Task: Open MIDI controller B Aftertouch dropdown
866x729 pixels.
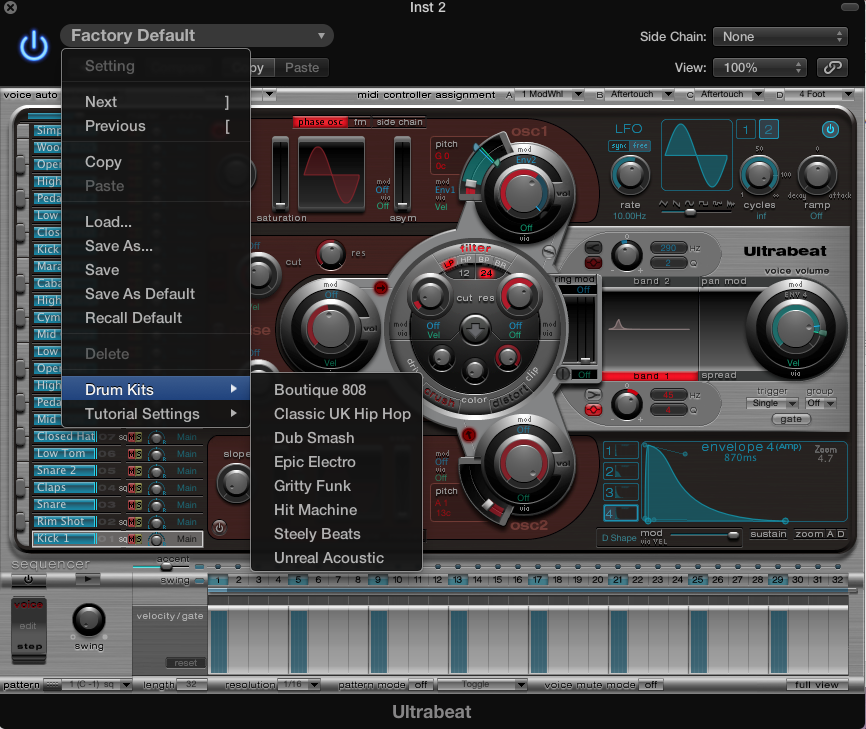Action: [x=639, y=94]
